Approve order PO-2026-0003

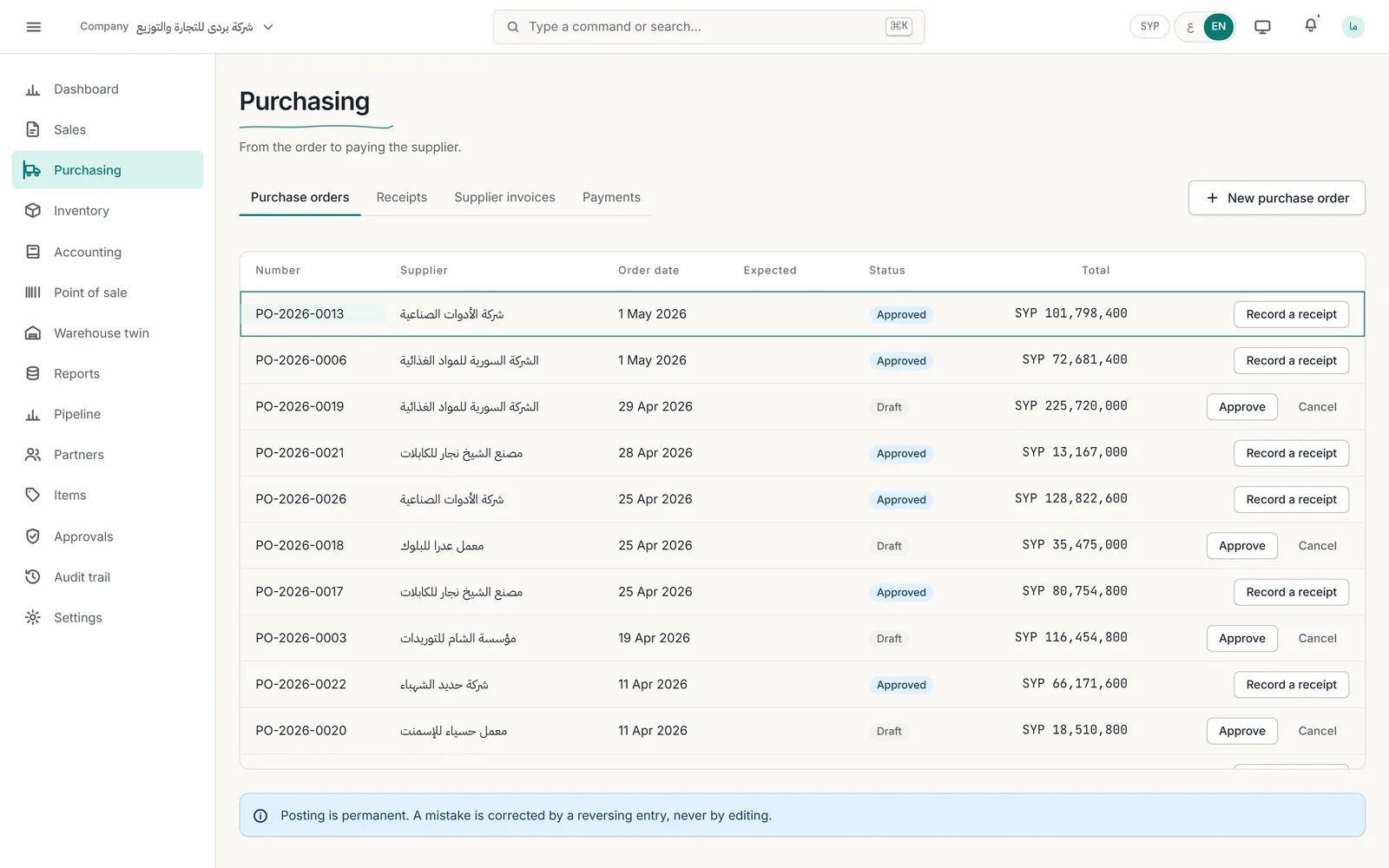(x=1241, y=638)
